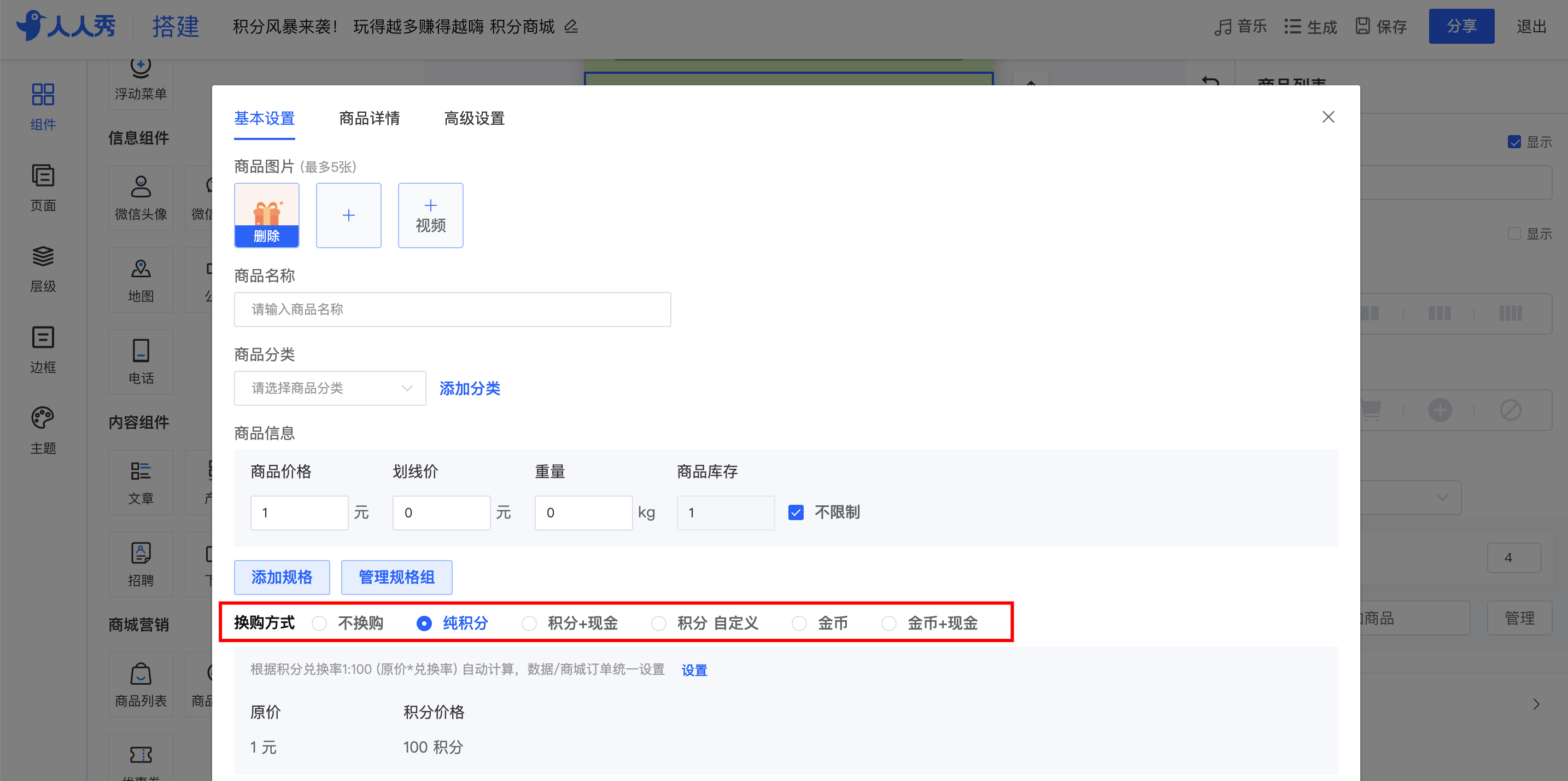Toggle the unchecked 显示 checkbox
The image size is (1568, 781).
tap(1514, 234)
